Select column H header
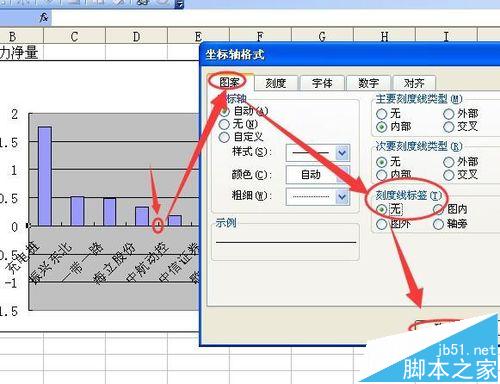500x384 pixels. point(384,36)
